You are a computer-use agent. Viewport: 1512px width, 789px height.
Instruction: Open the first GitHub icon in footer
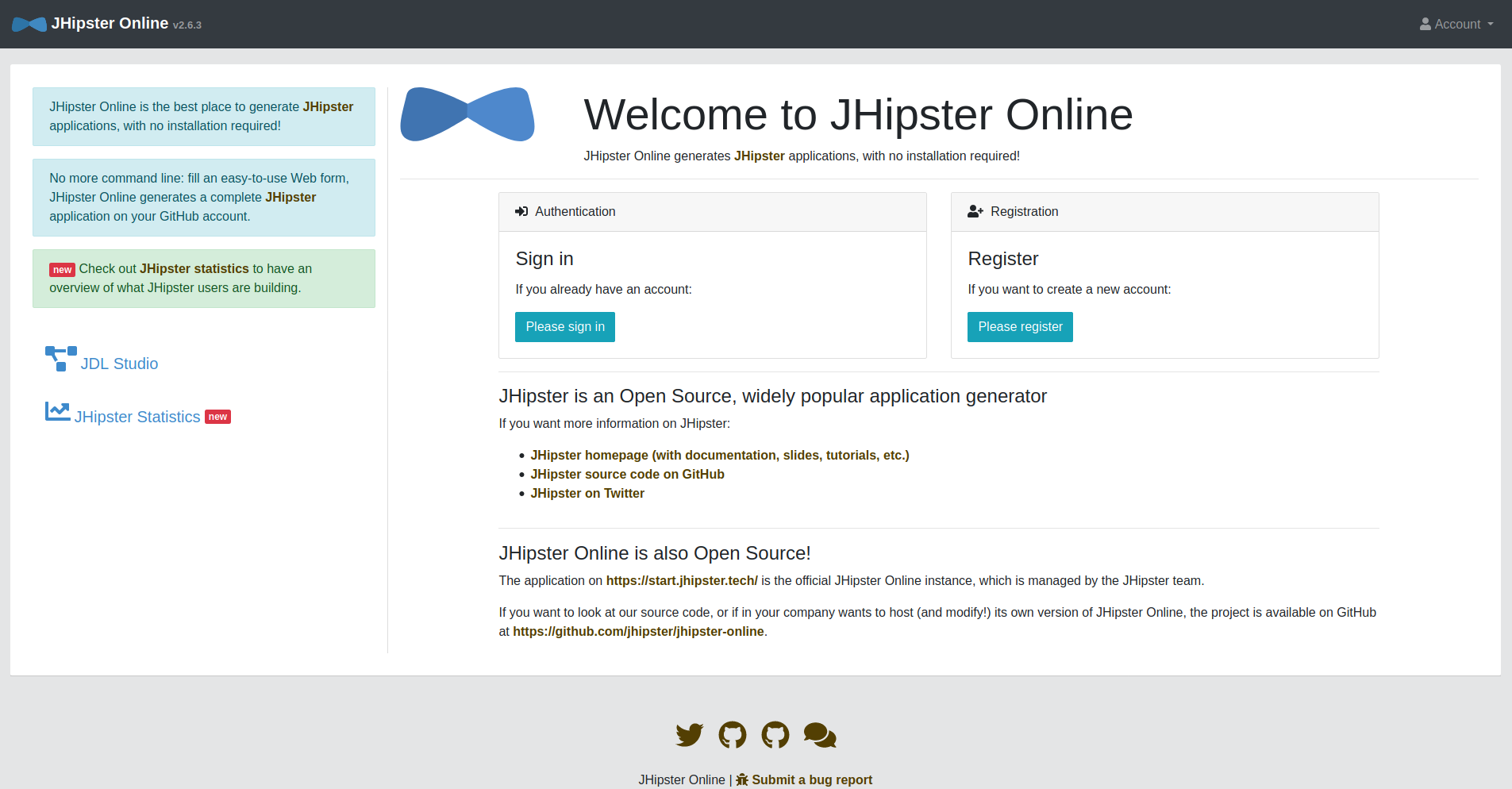pos(732,735)
